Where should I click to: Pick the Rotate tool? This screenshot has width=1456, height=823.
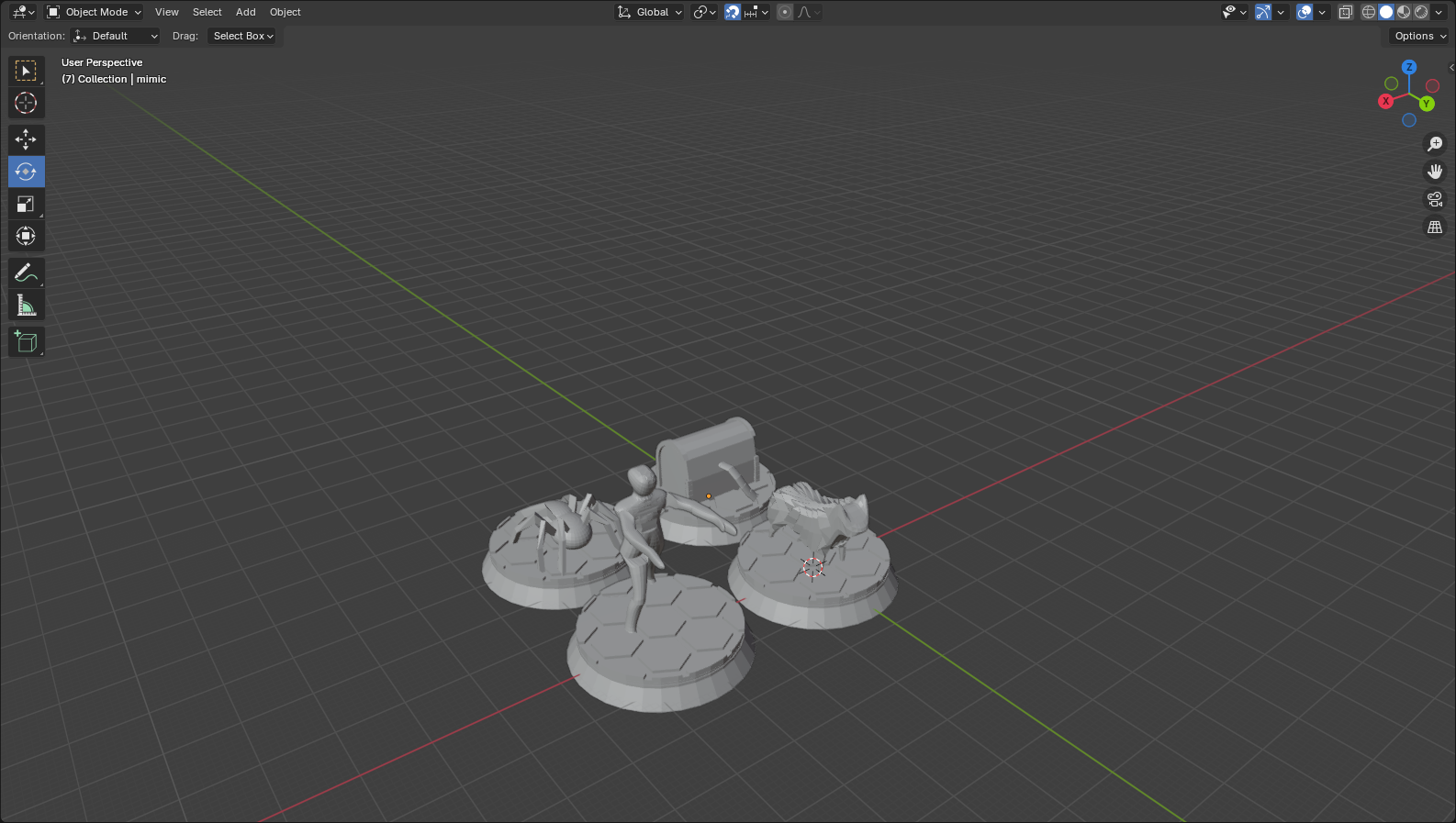pyautogui.click(x=26, y=172)
